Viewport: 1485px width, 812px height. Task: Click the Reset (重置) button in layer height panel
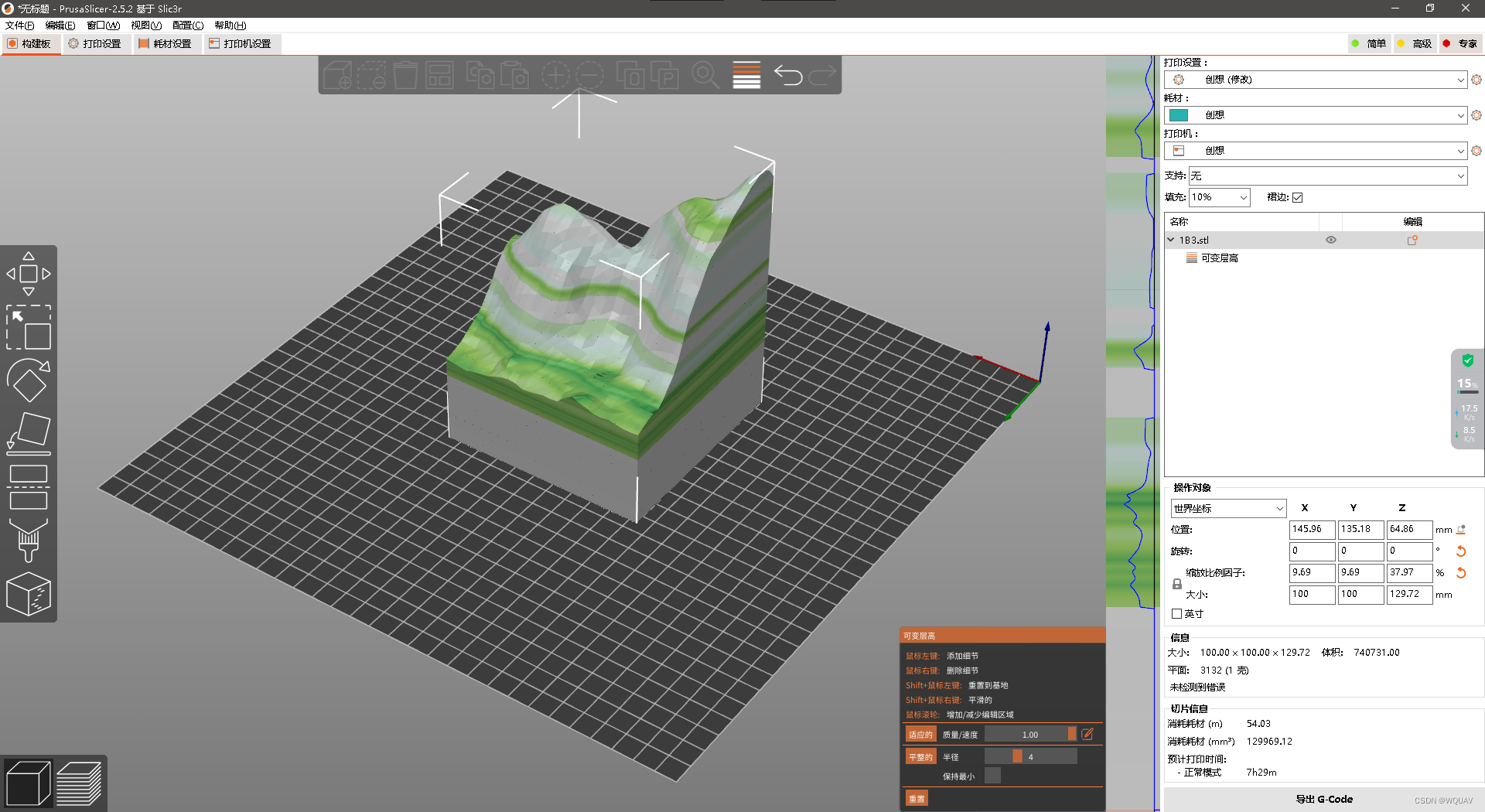pyautogui.click(x=917, y=798)
